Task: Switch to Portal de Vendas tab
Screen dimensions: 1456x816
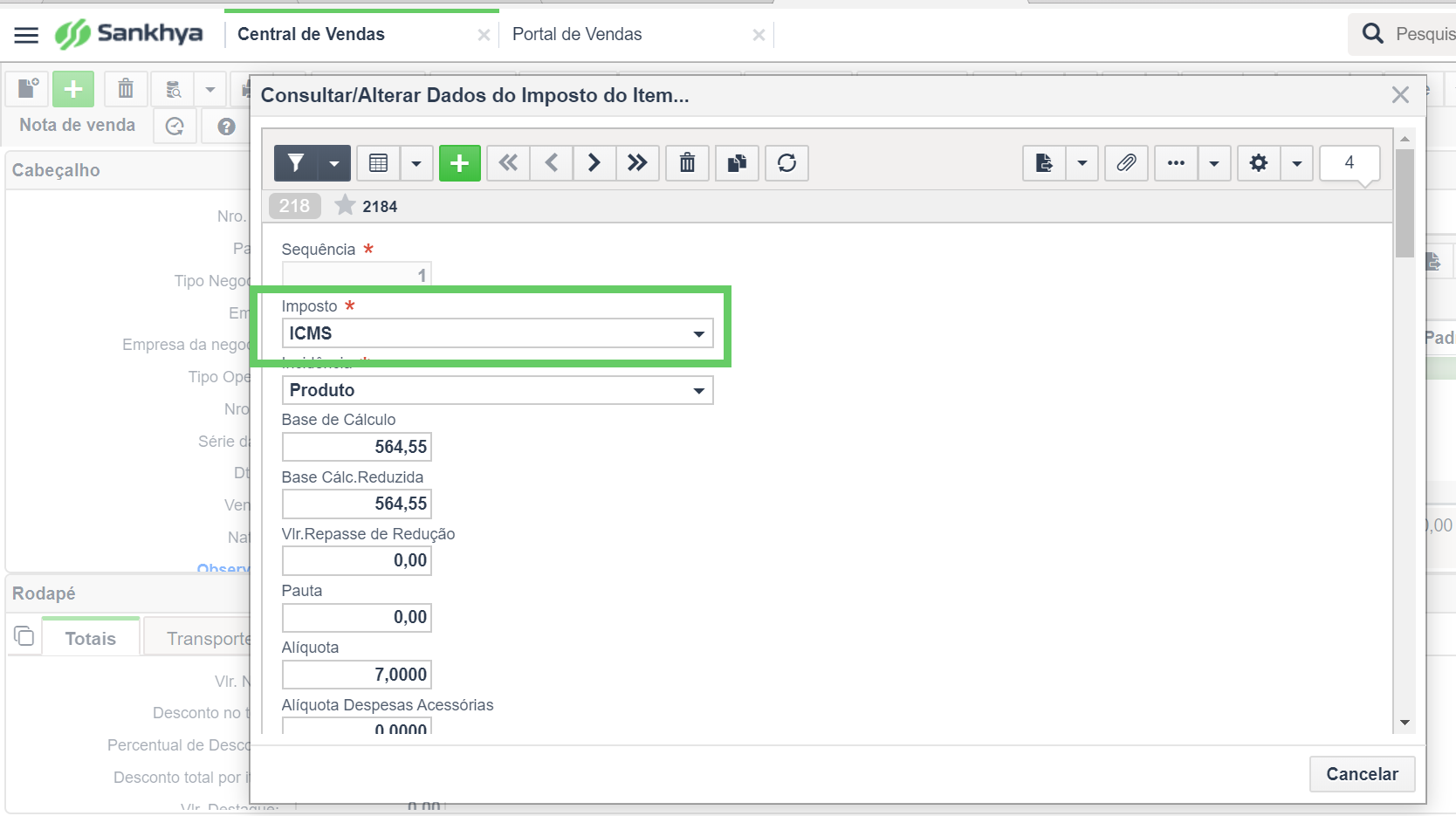Action: click(x=577, y=34)
